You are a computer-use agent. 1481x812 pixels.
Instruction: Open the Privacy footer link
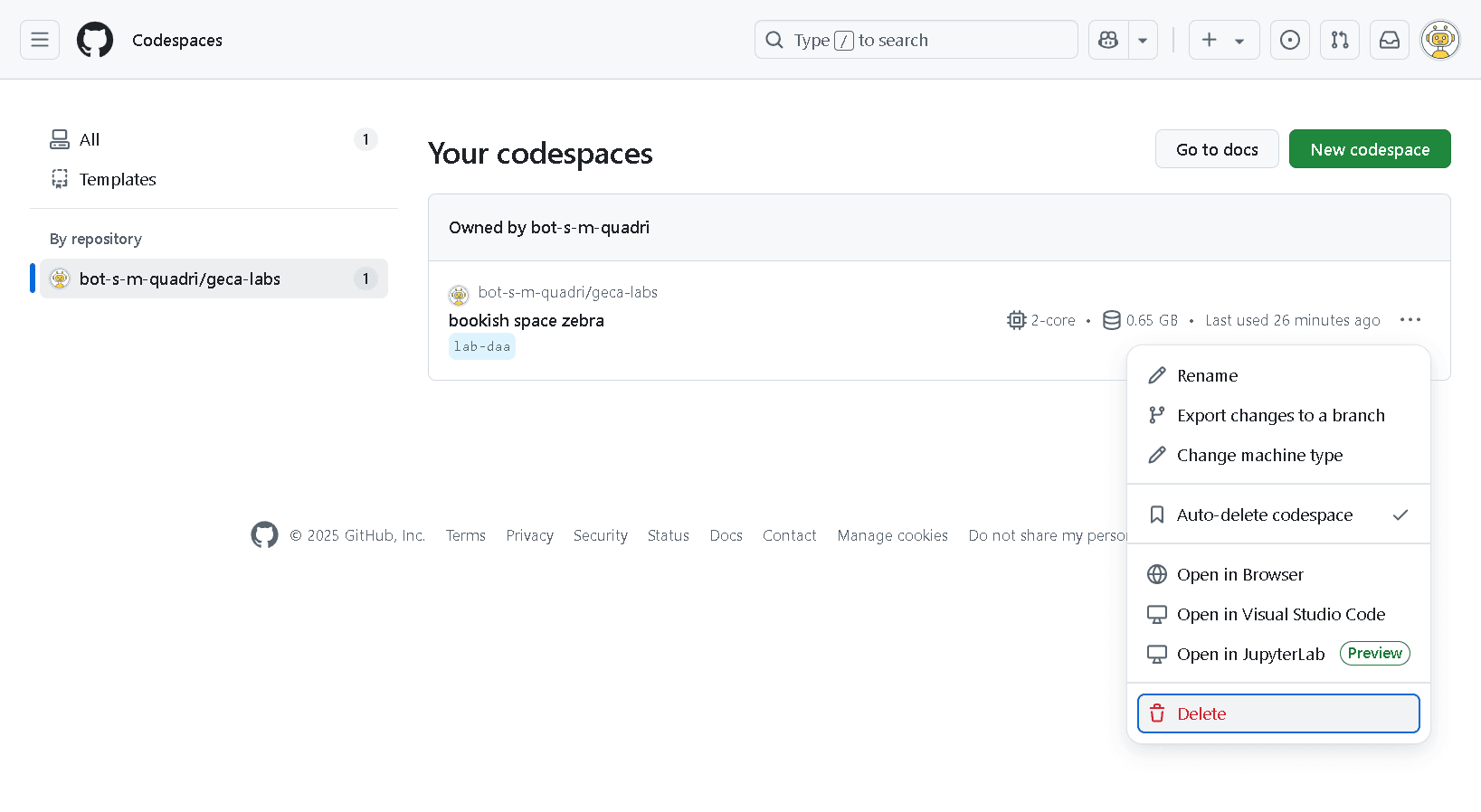(x=529, y=535)
